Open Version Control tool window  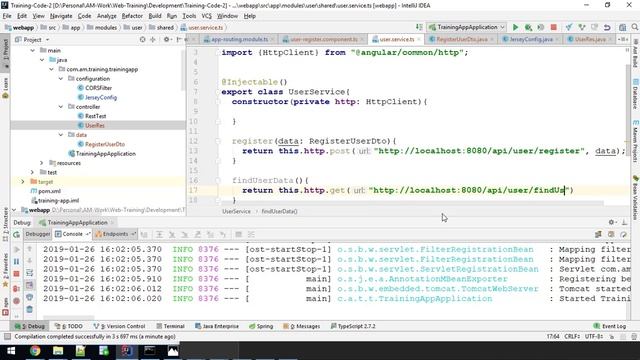tap(119, 327)
